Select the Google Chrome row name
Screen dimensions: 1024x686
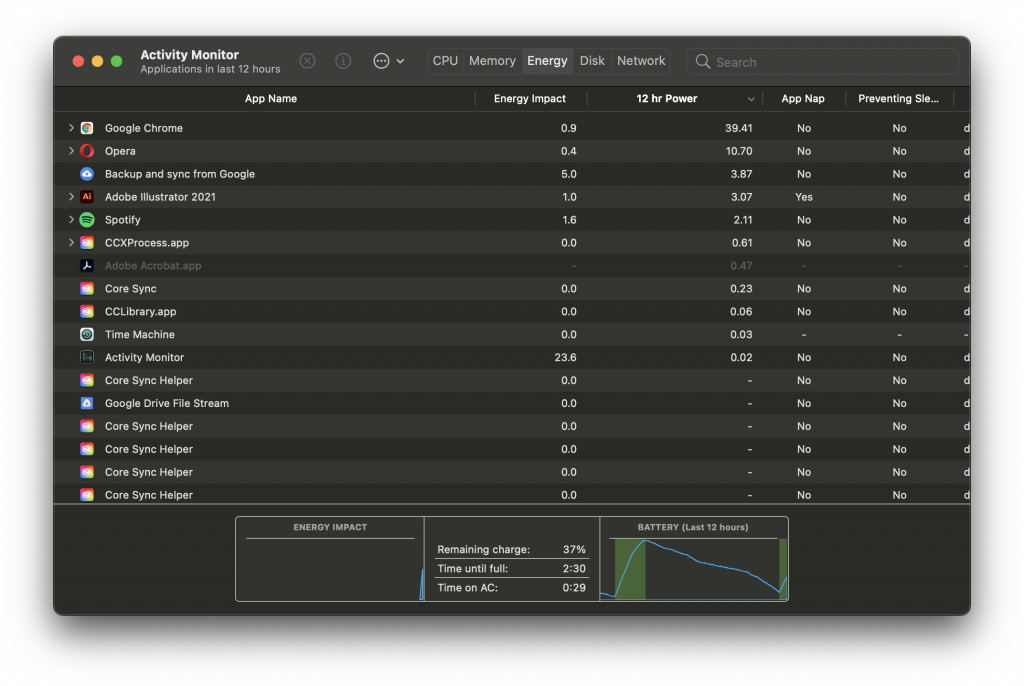click(144, 128)
